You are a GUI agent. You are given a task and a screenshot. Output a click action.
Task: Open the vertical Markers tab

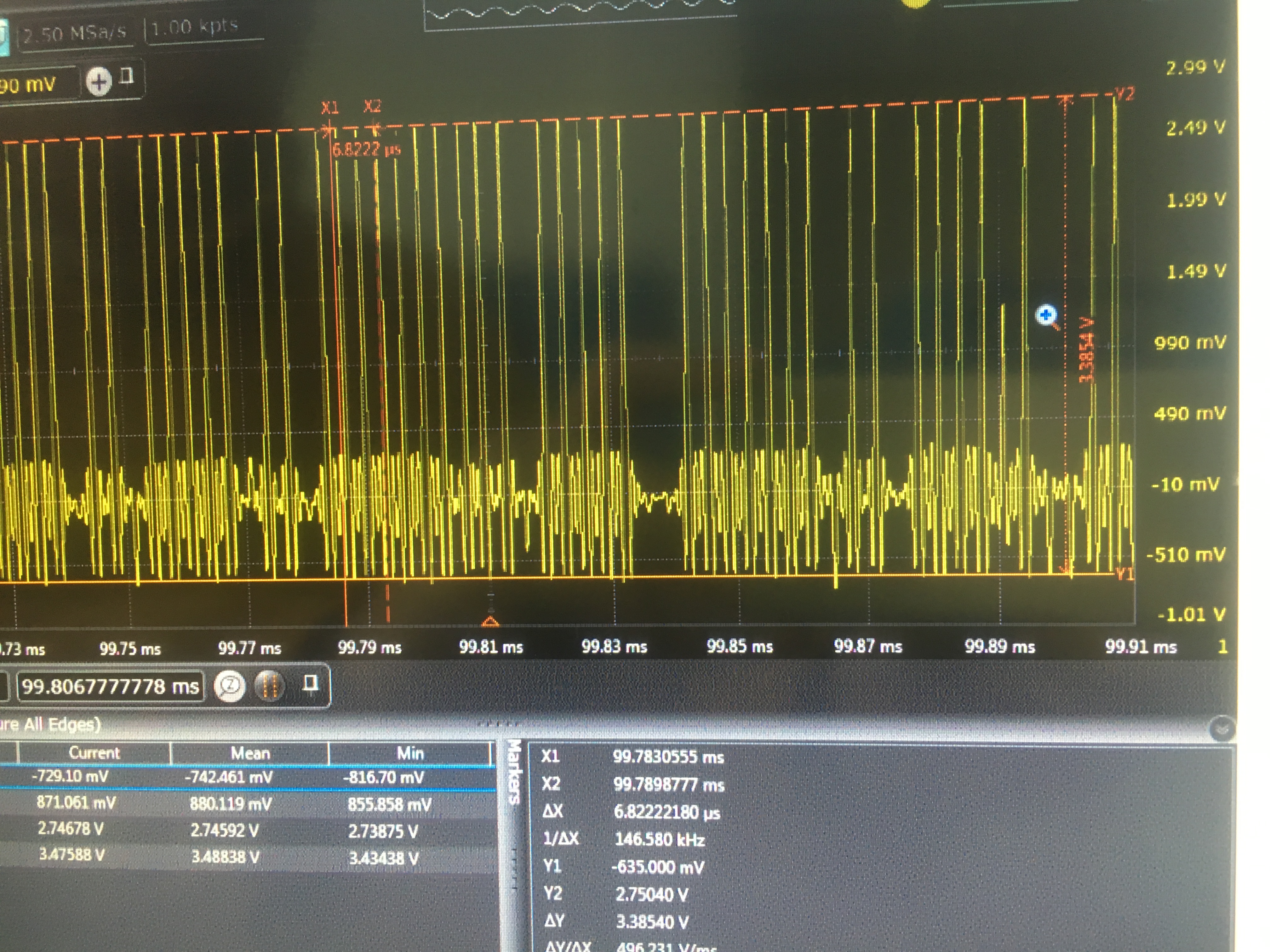pyautogui.click(x=514, y=772)
